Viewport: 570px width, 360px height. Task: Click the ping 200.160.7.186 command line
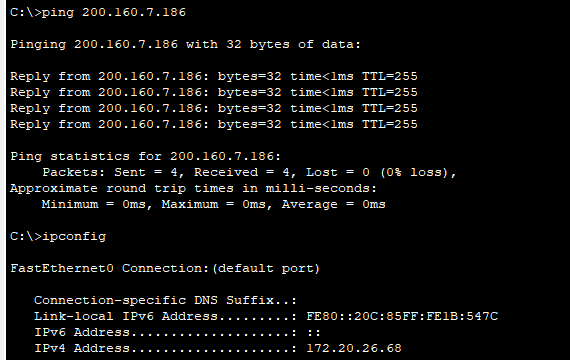point(98,12)
